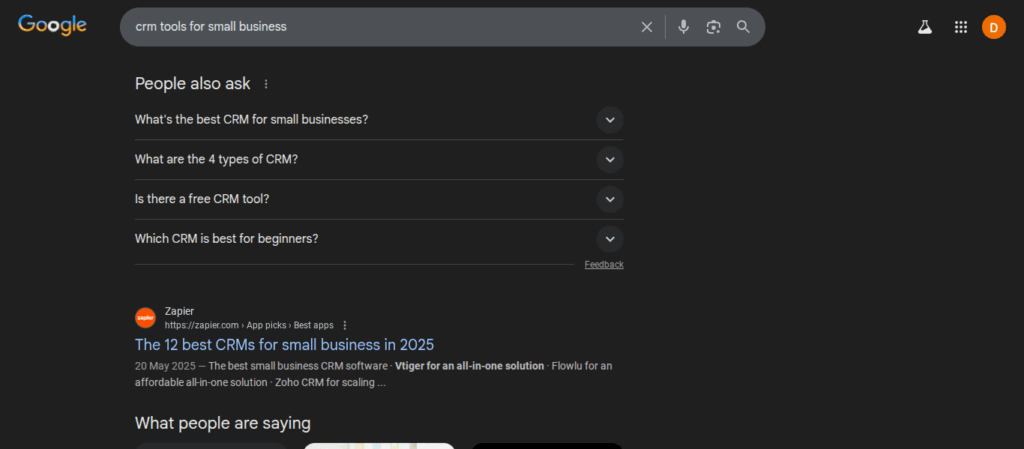The height and width of the screenshot is (449, 1024).
Task: Click inside the search input field
Action: pyautogui.click(x=380, y=27)
